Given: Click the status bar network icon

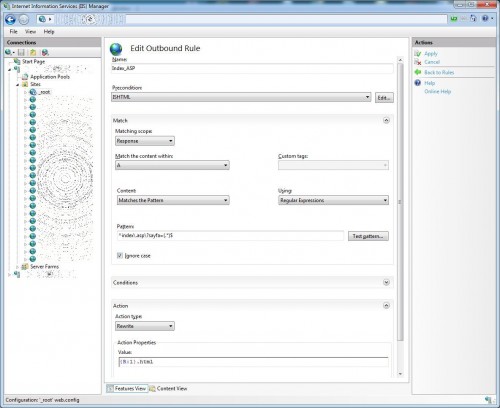Looking at the screenshot, I should pyautogui.click(x=488, y=400).
